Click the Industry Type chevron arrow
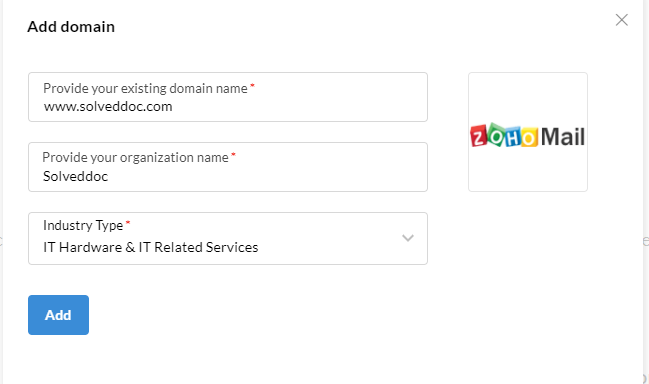Image resolution: width=649 pixels, height=384 pixels. [408, 238]
